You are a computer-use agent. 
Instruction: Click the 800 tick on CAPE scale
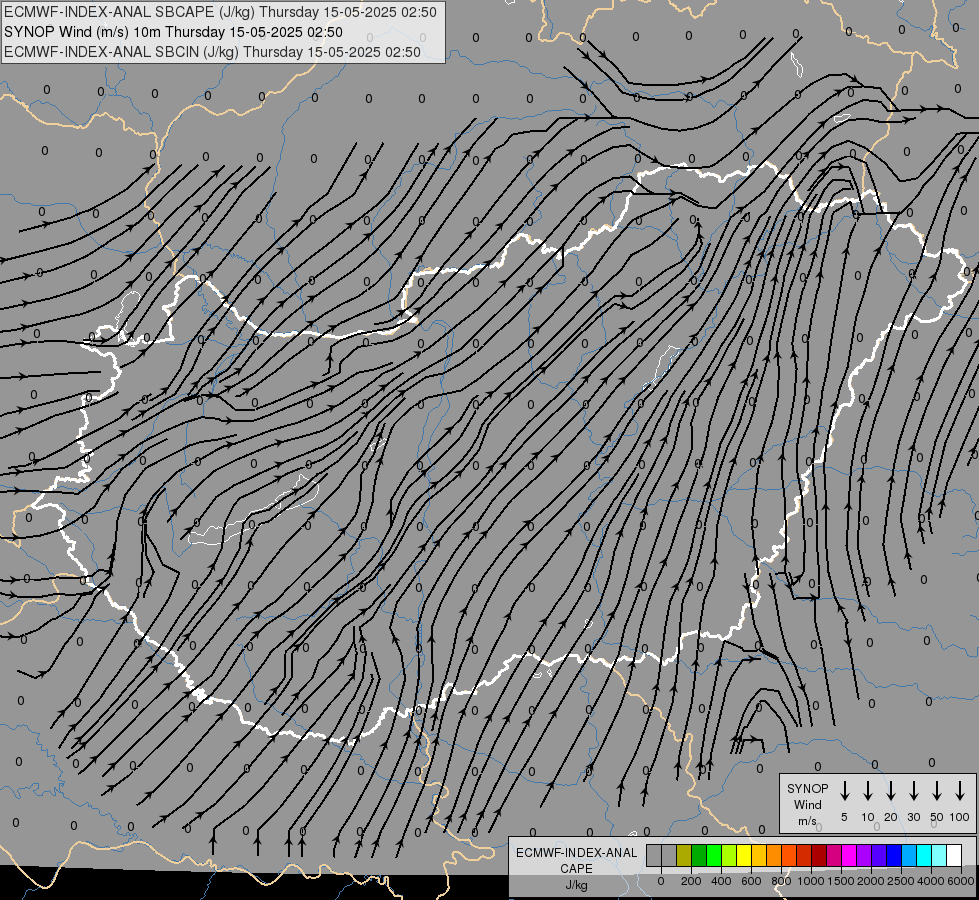click(781, 881)
